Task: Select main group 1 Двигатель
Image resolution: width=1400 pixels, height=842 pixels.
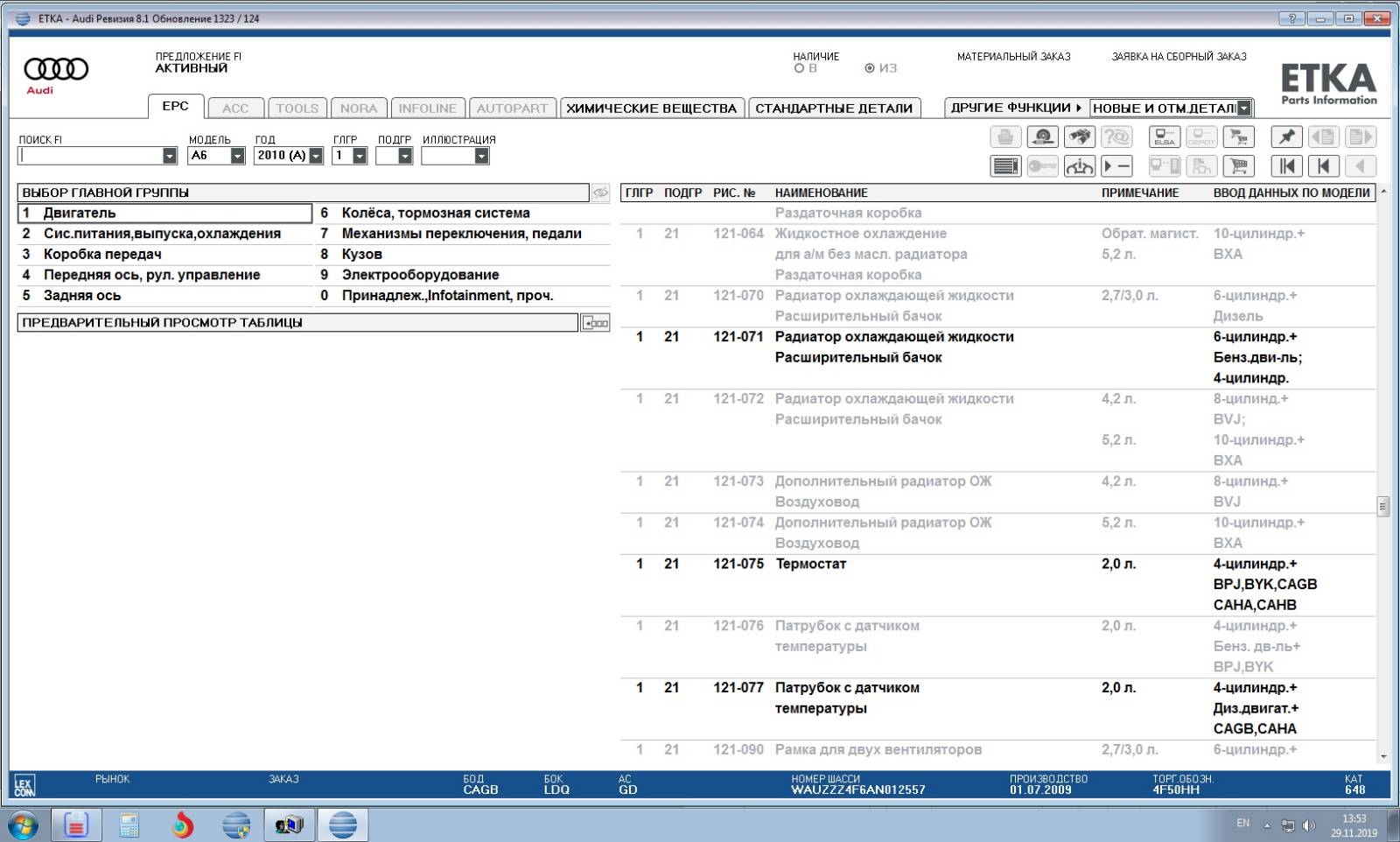Action: coord(165,213)
